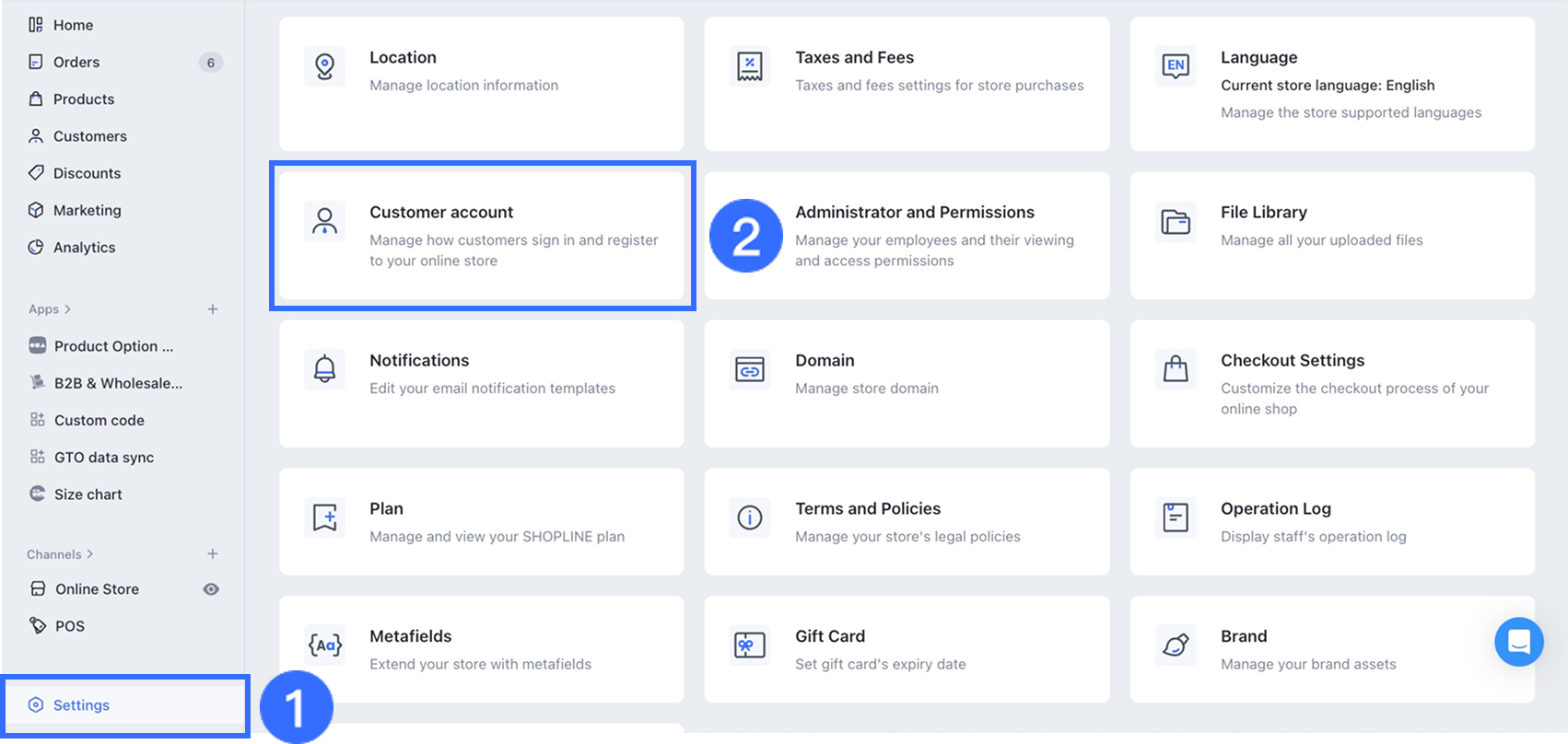Viewport: 1568px width, 744px height.
Task: Click the Discounts tag icon
Action: click(x=36, y=173)
